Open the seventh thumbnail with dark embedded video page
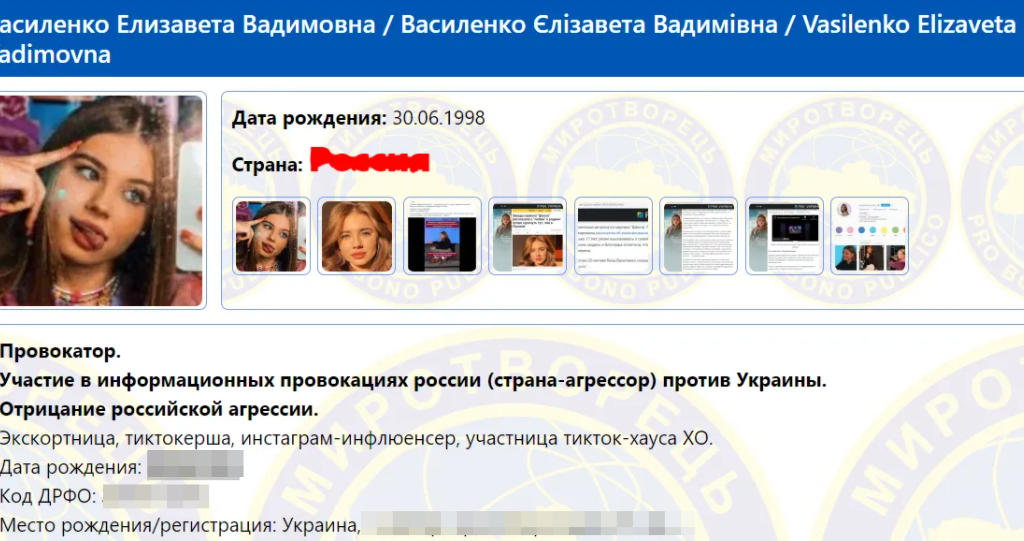The image size is (1024, 541). coord(784,236)
